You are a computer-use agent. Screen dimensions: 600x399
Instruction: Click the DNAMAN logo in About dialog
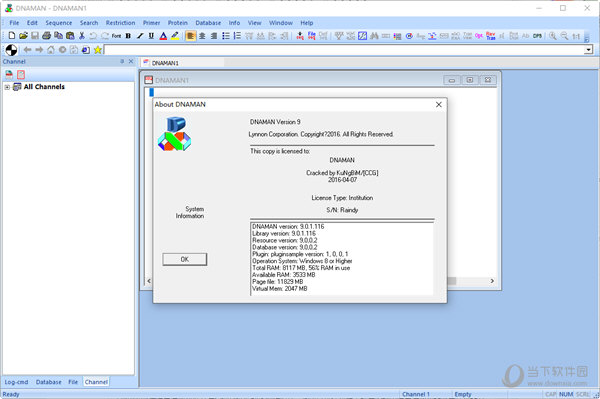tap(174, 134)
